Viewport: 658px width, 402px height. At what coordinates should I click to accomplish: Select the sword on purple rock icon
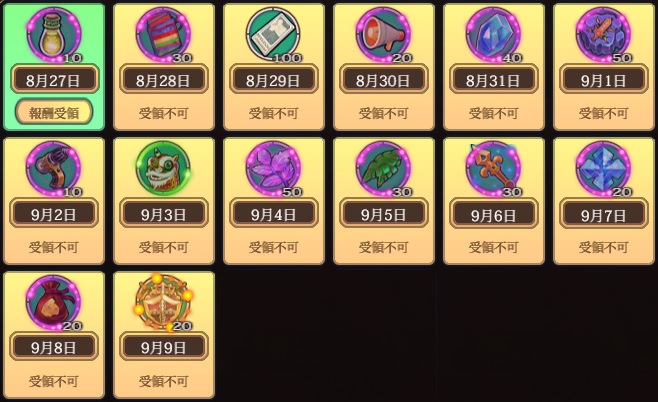[x=603, y=34]
